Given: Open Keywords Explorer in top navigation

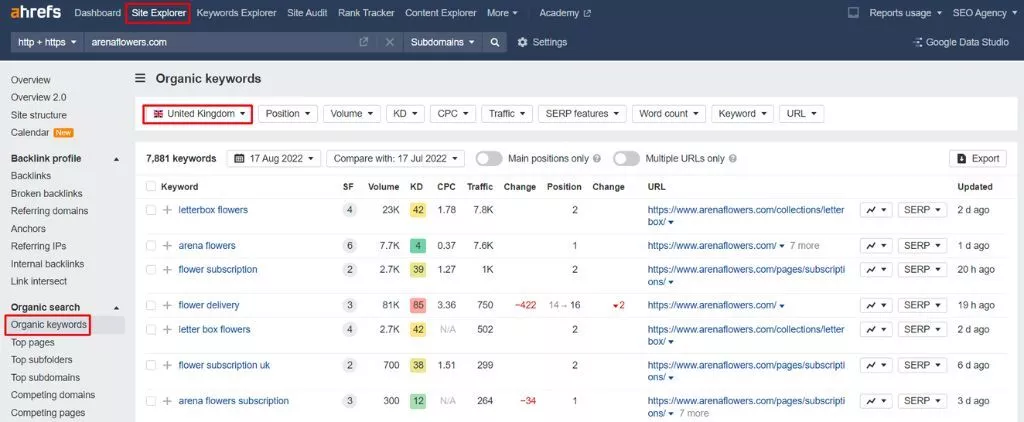Looking at the screenshot, I should (236, 12).
